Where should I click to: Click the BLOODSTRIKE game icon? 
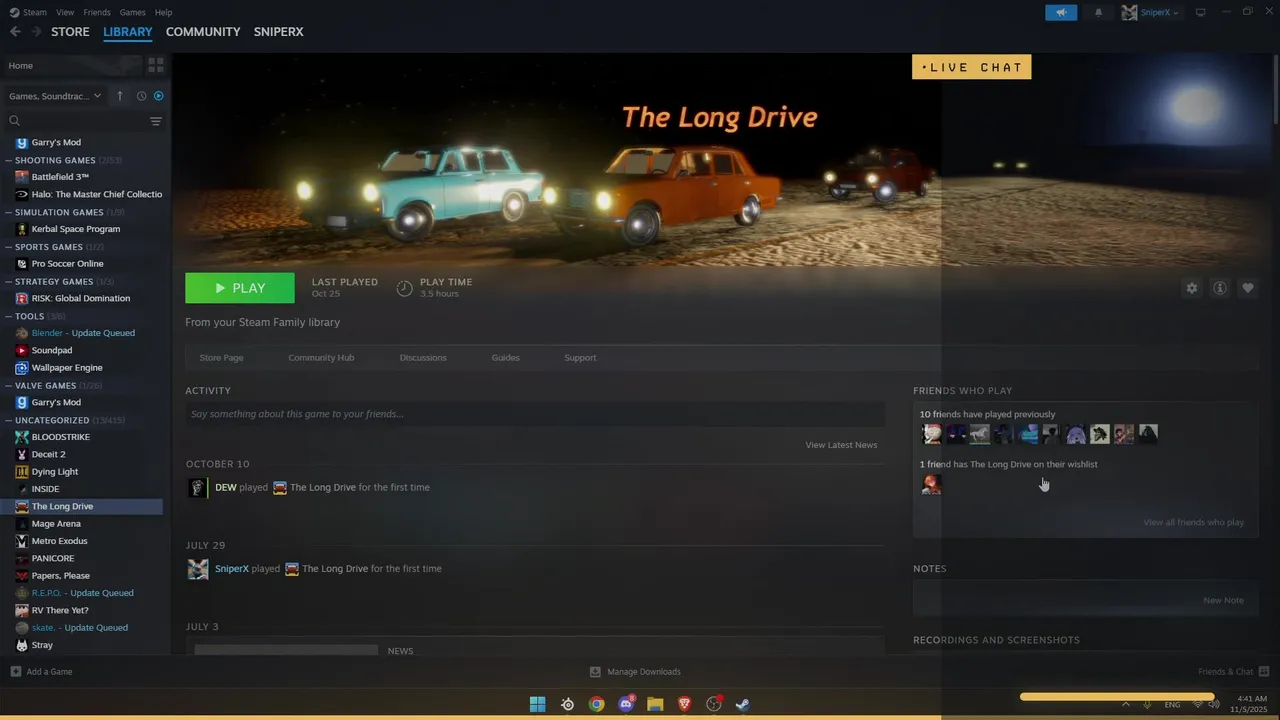(x=22, y=437)
